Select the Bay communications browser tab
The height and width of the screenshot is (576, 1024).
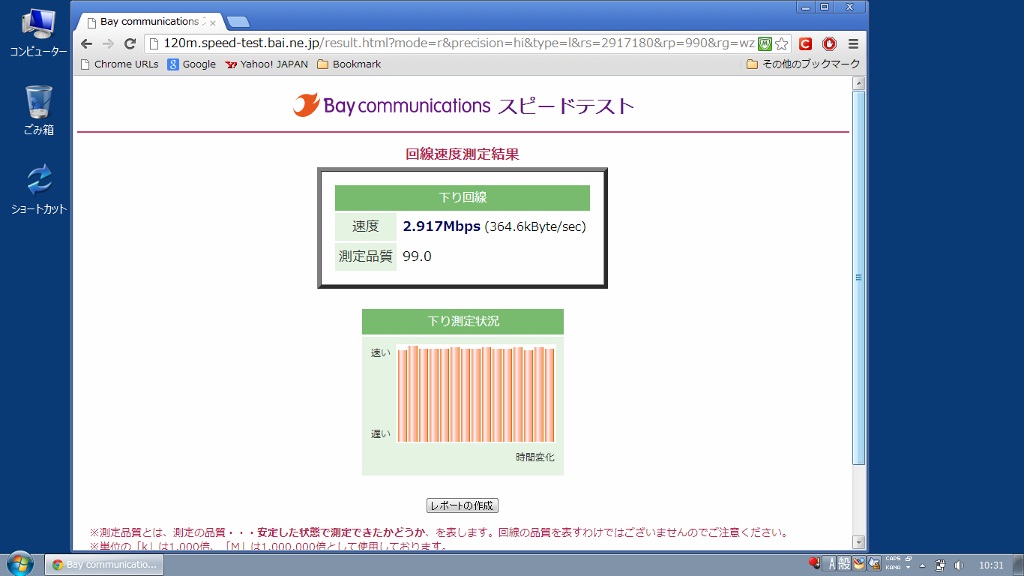[x=150, y=21]
